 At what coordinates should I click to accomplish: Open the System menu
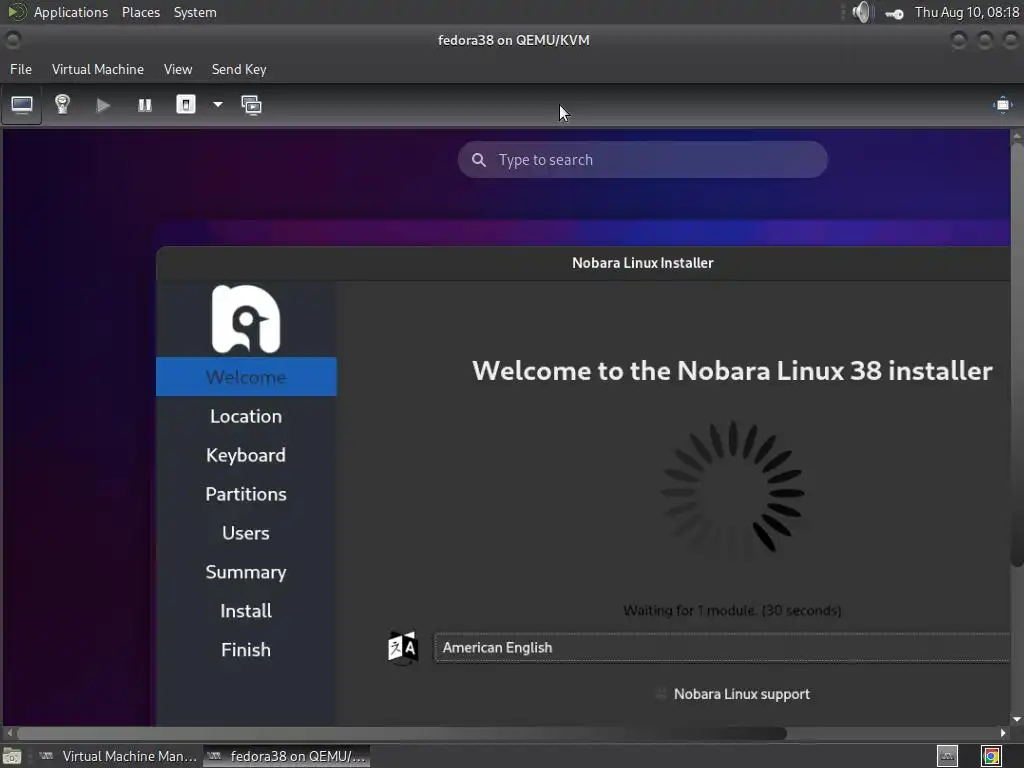click(195, 12)
